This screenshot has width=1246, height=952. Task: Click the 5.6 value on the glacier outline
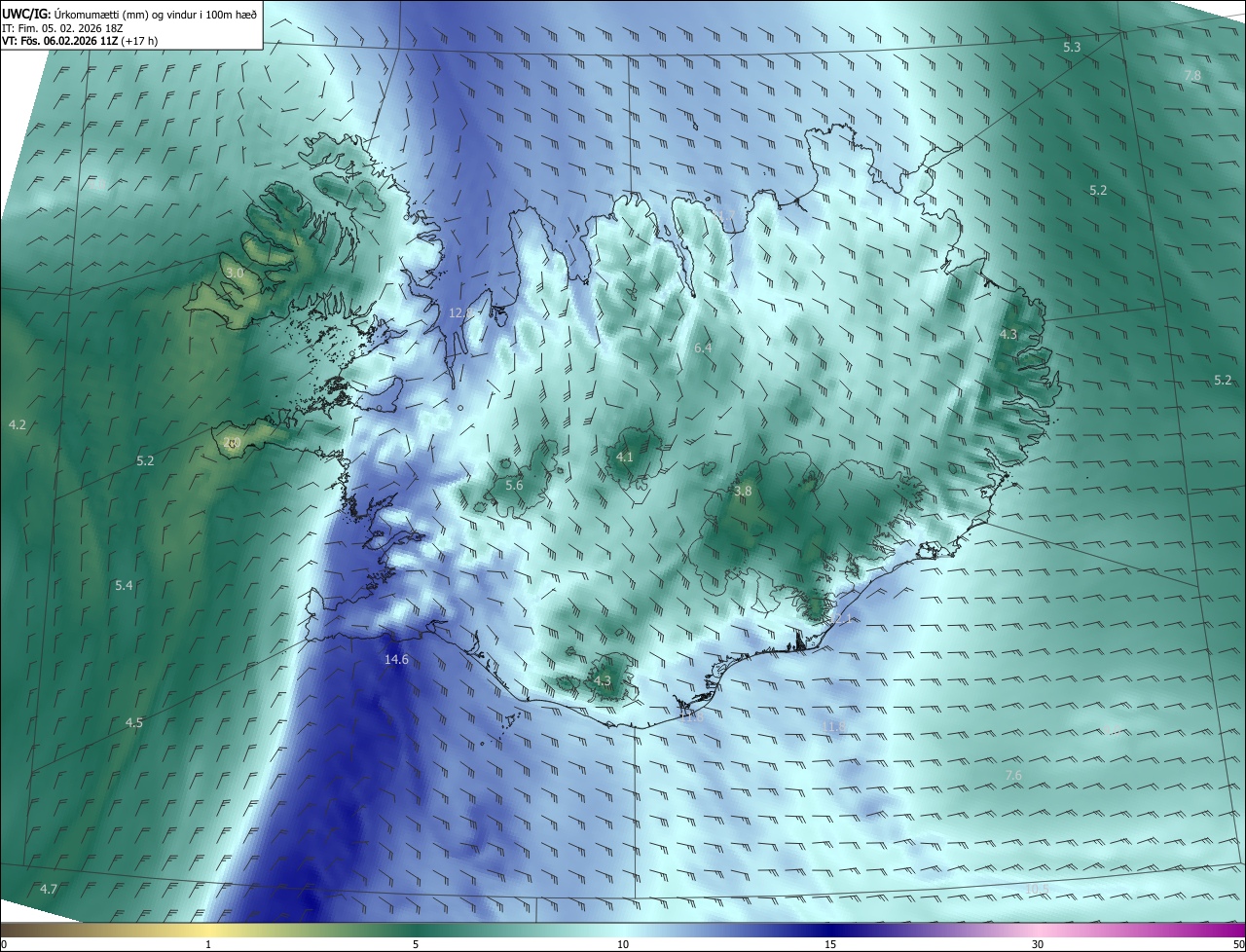click(x=514, y=485)
